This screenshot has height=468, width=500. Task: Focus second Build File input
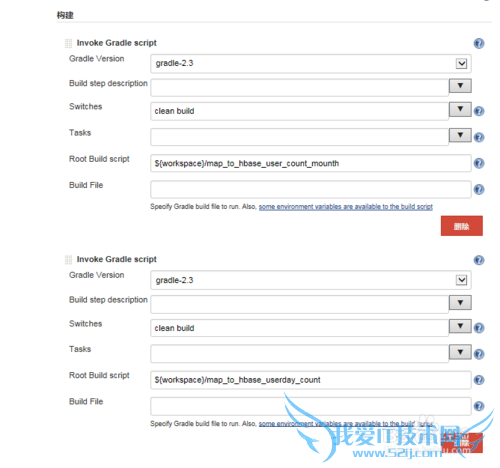tap(311, 406)
